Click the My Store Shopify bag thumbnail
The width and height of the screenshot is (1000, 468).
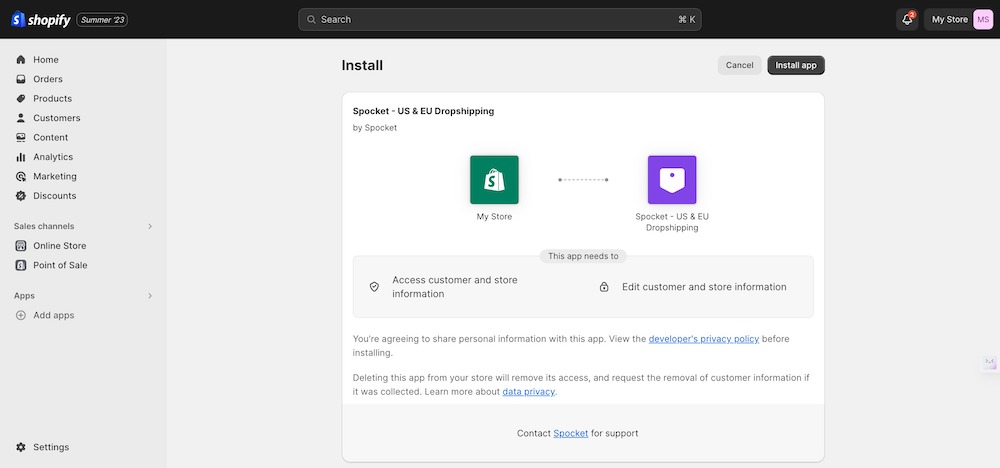coord(494,180)
